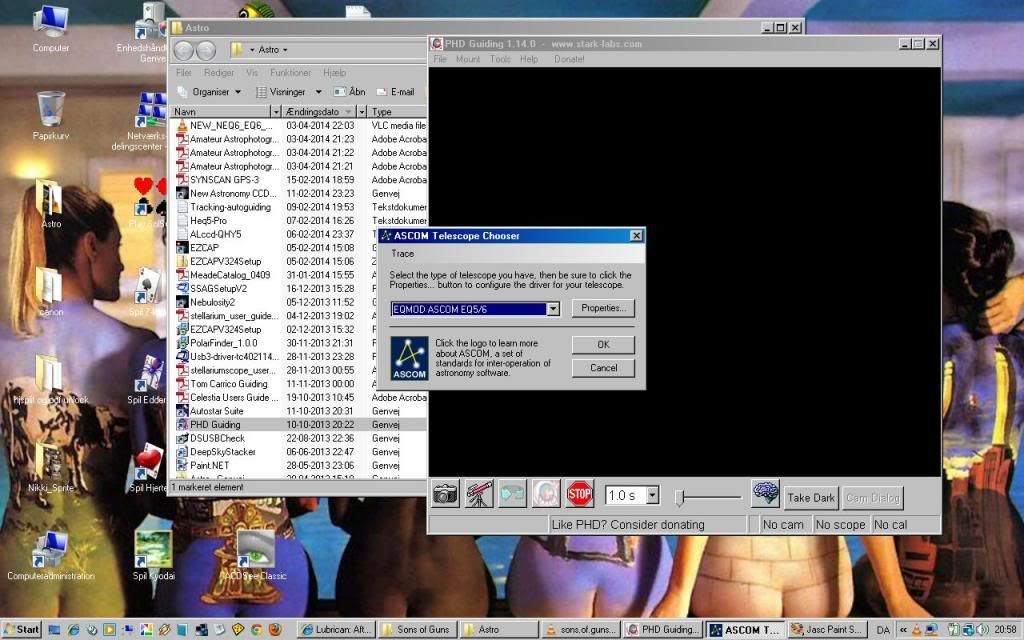This screenshot has width=1024, height=640.
Task: Select the Computeradministration desktop shortcut
Action: (x=50, y=556)
